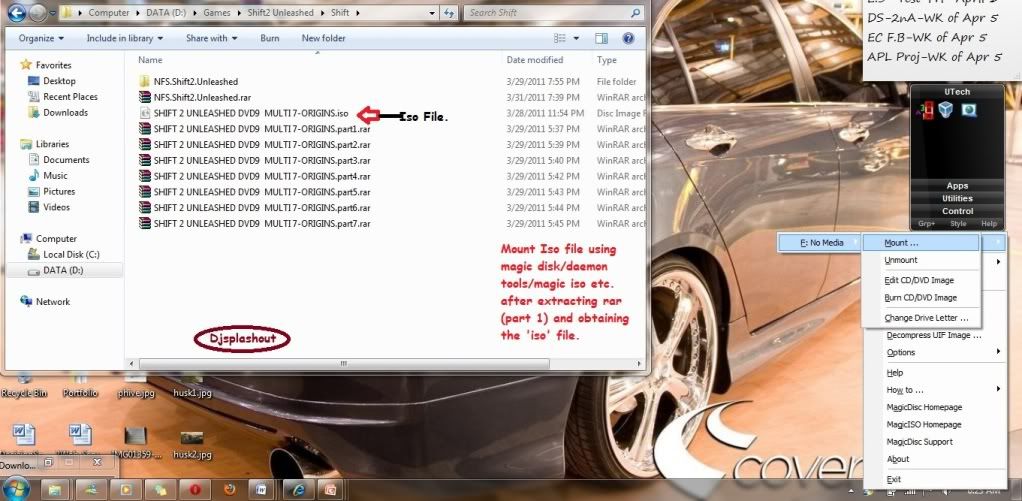Image resolution: width=1022 pixels, height=501 pixels.
Task: Click the part5.rar file name
Action: click(262, 192)
